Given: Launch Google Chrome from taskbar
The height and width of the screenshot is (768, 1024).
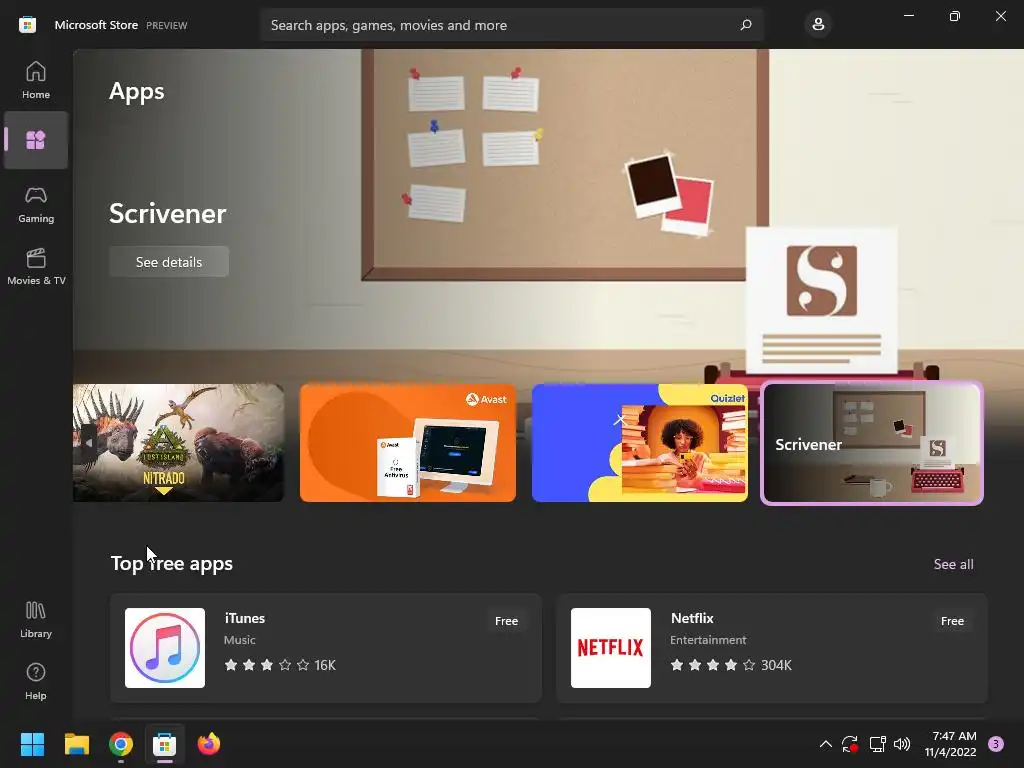Looking at the screenshot, I should pos(121,744).
